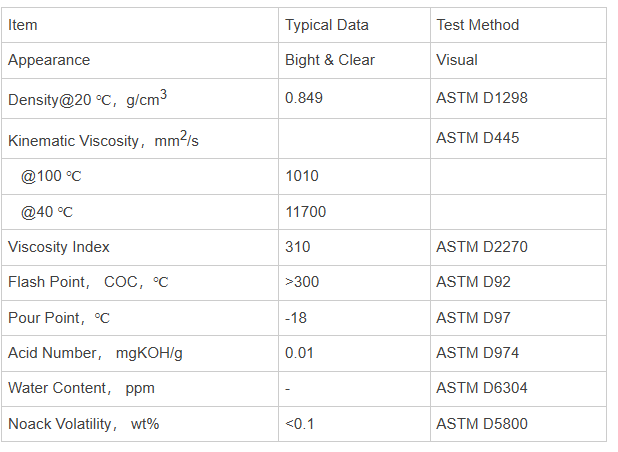Click the 'ASTM D92' cell
This screenshot has height=452, width=618.
tap(518, 283)
